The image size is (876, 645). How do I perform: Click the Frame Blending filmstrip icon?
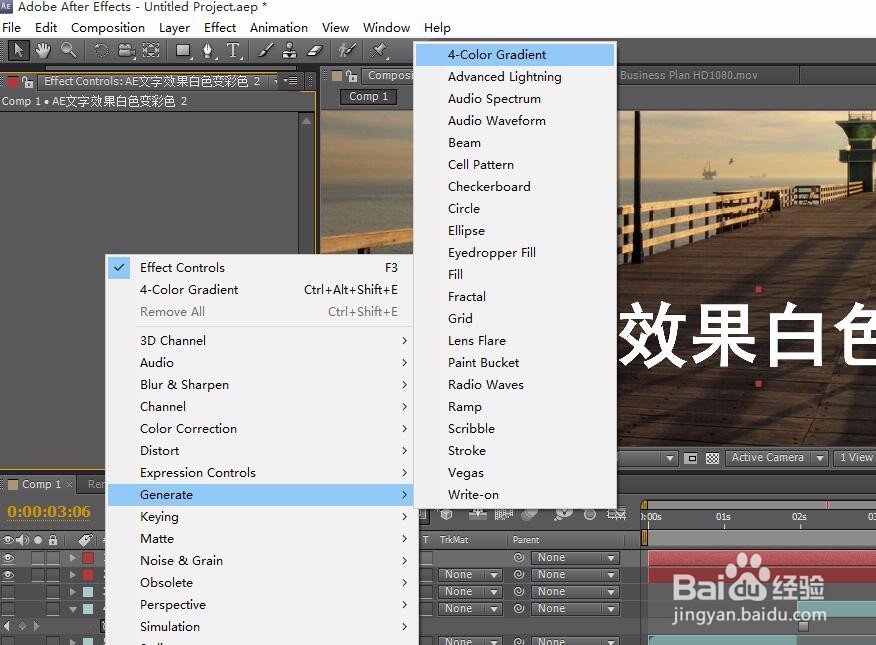504,514
